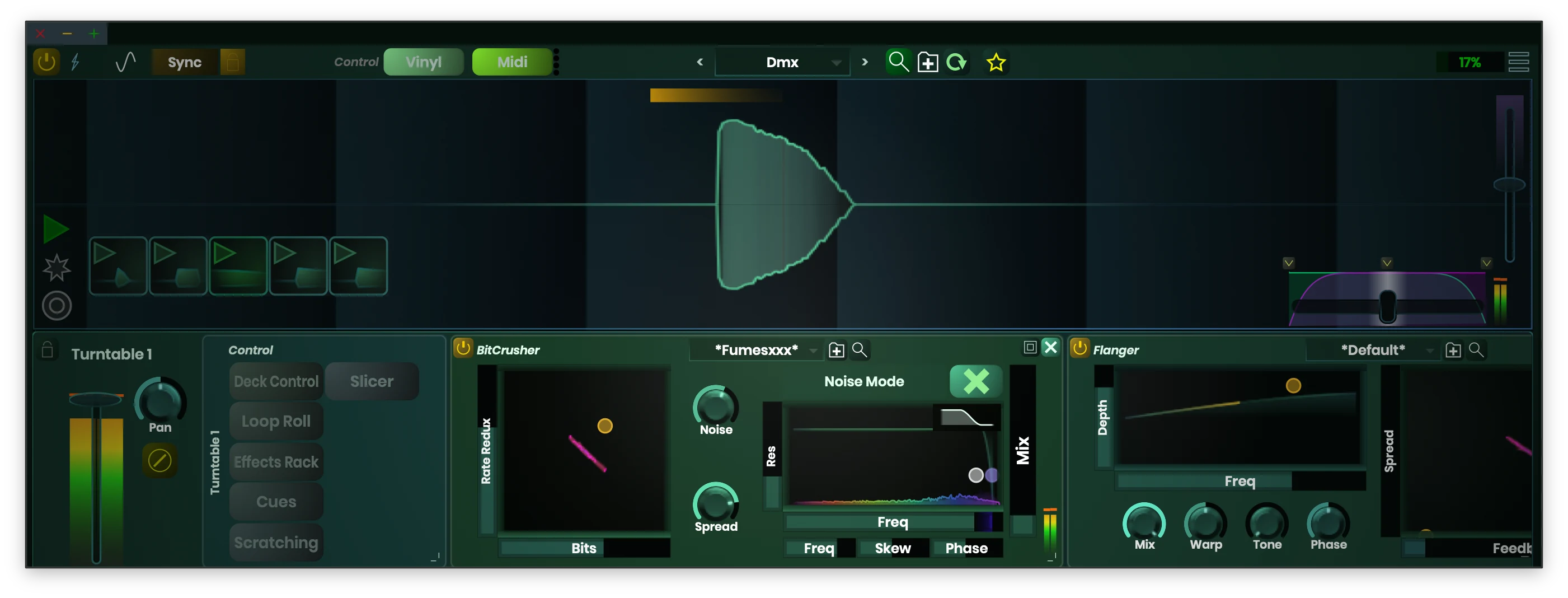Image resolution: width=1568 pixels, height=598 pixels.
Task: Click the refresh/reload preset icon
Action: [x=957, y=62]
